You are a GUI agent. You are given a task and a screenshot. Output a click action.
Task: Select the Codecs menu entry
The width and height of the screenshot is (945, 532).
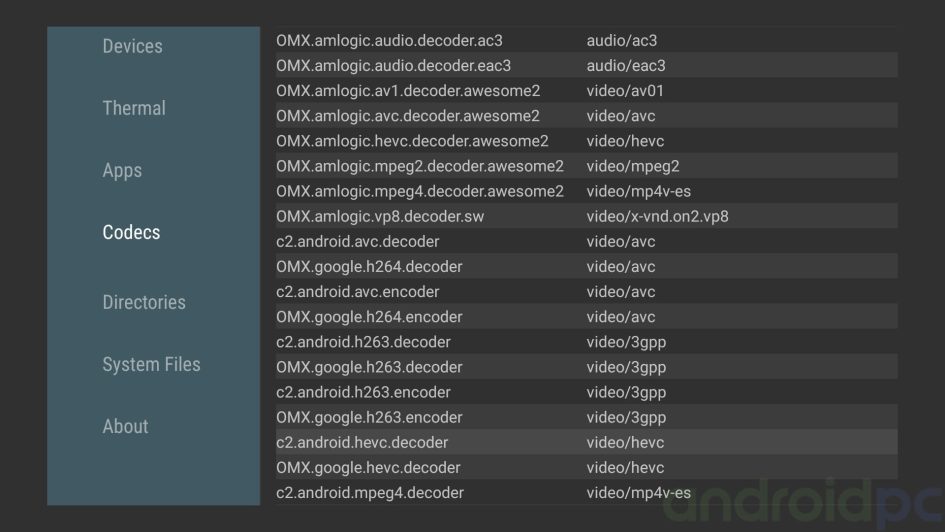(131, 232)
